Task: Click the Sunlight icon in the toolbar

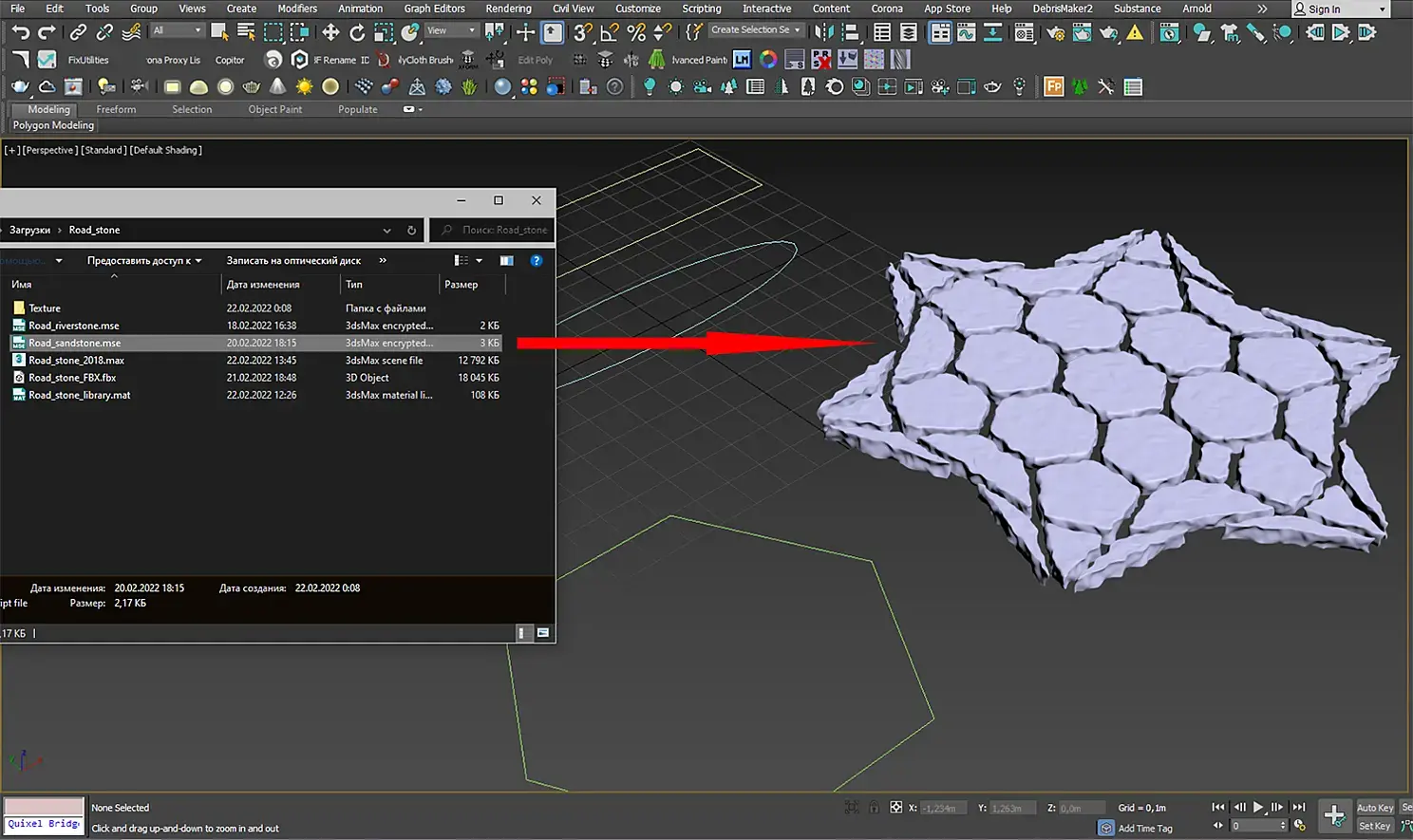Action: 304,87
